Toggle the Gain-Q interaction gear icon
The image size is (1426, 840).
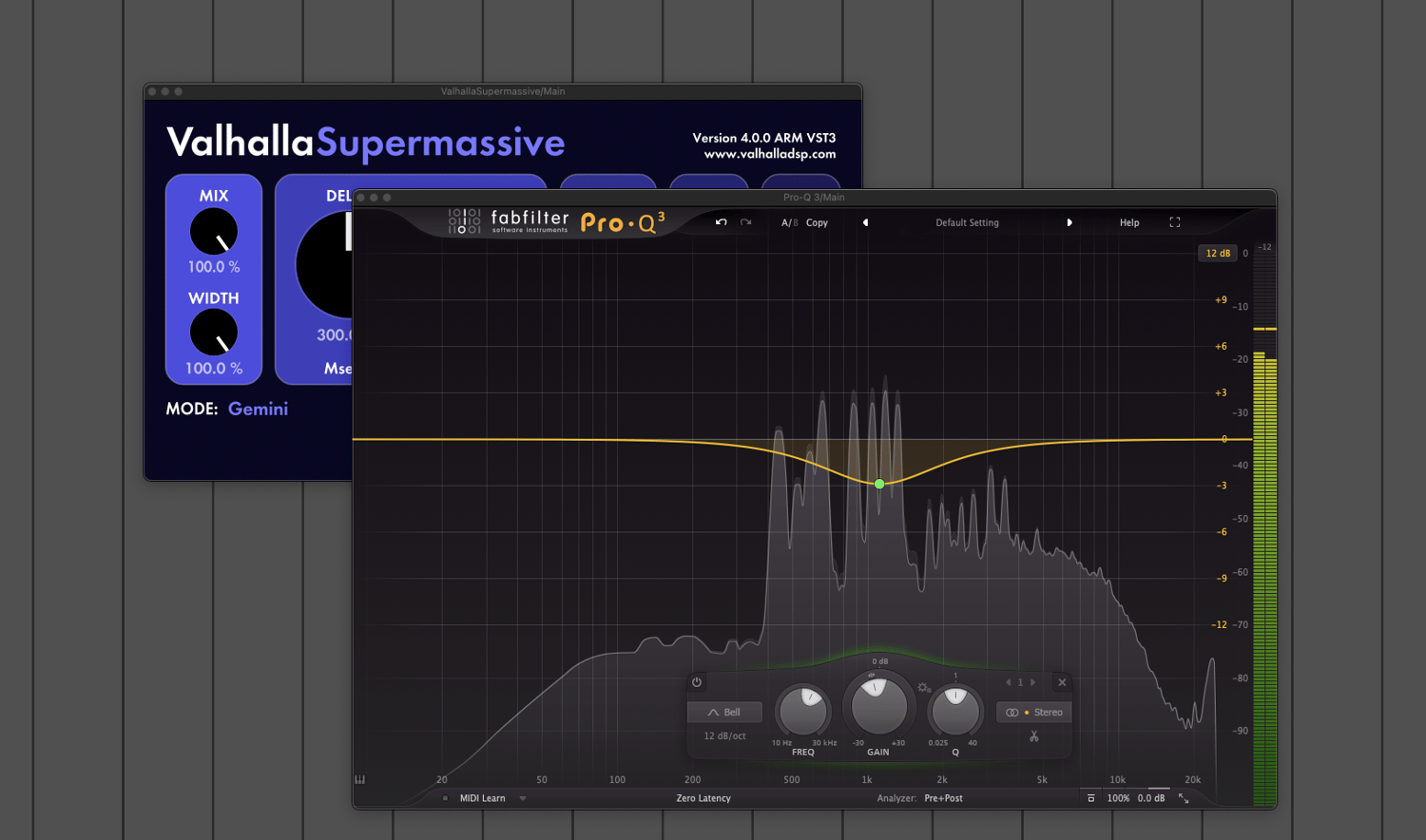tap(923, 687)
